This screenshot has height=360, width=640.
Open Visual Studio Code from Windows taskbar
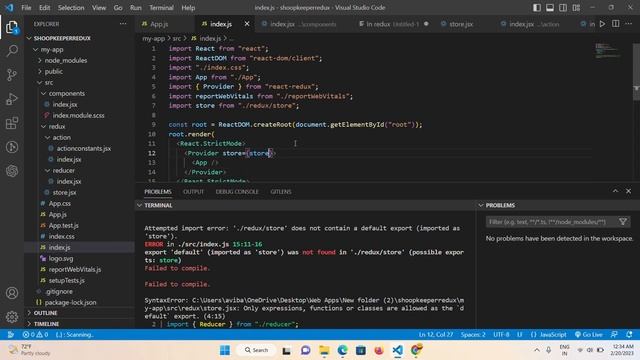(398, 350)
